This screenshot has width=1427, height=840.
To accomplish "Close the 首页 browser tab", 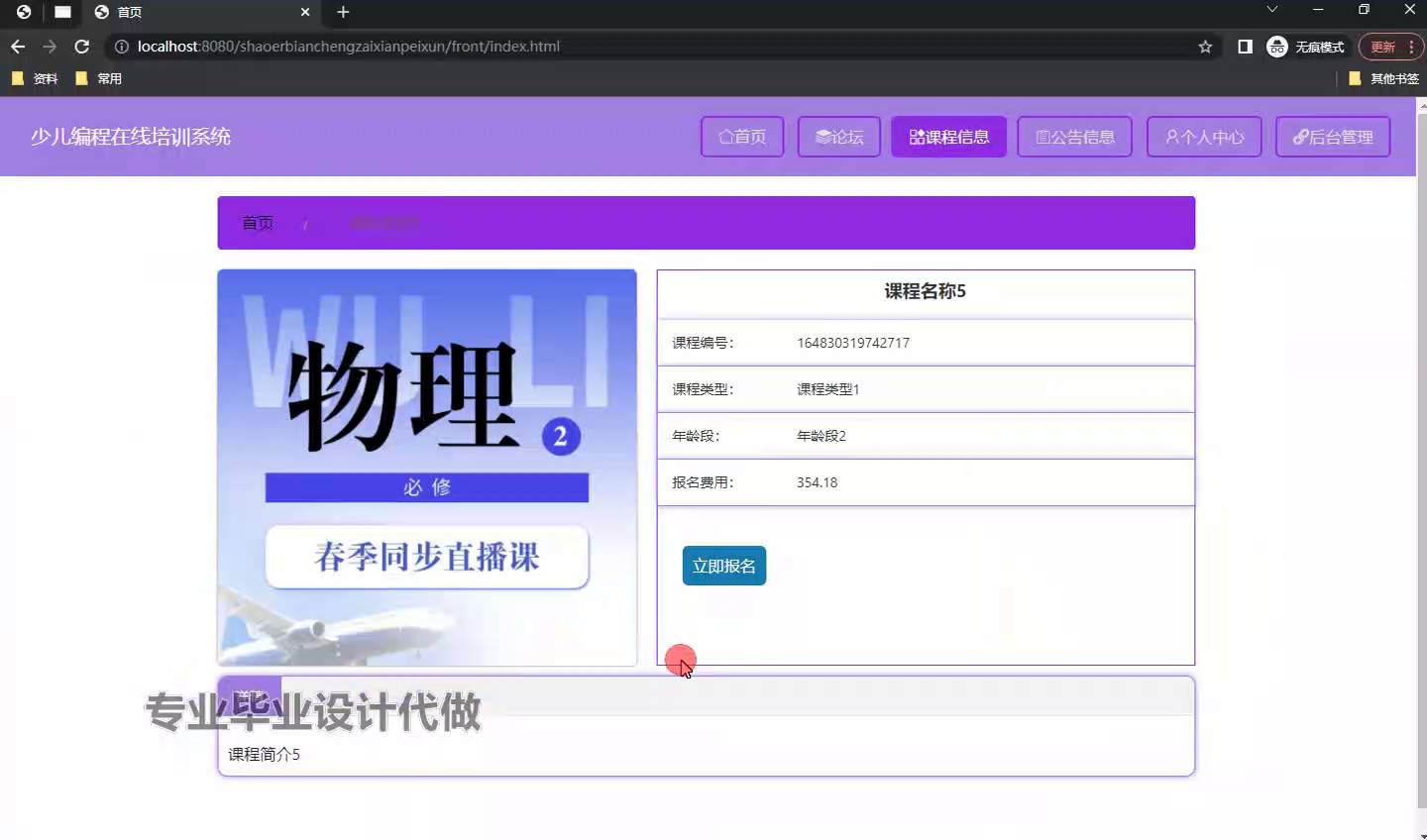I will [x=305, y=12].
